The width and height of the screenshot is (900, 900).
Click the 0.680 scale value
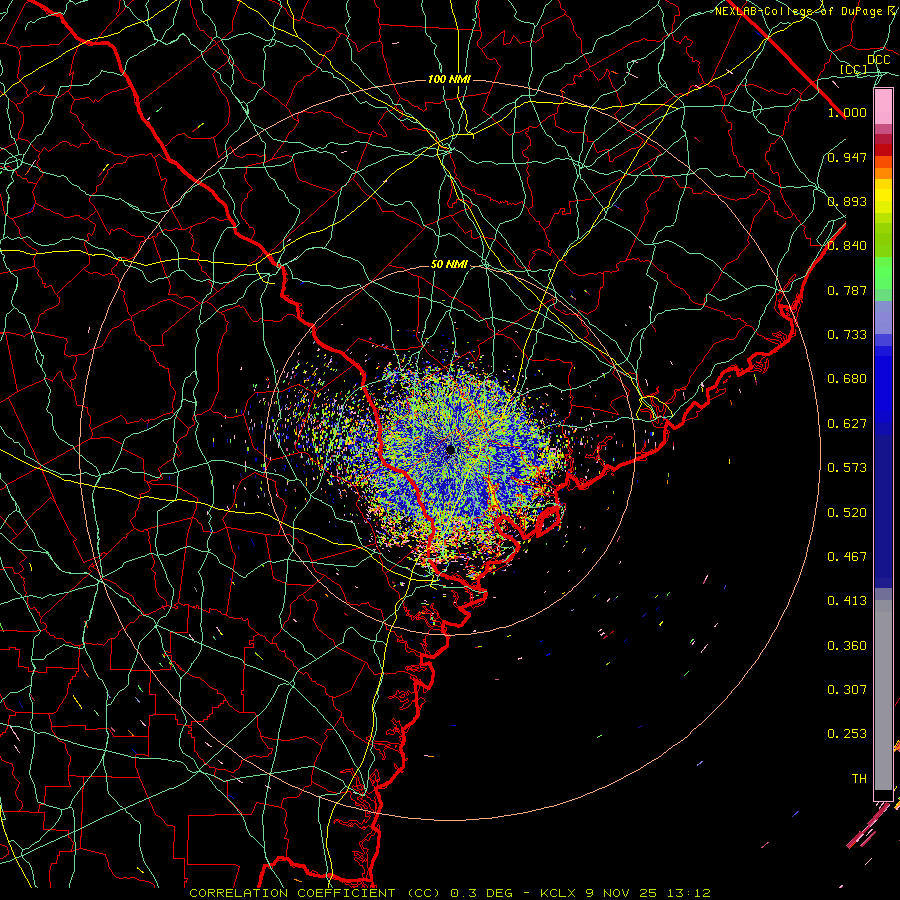[847, 379]
